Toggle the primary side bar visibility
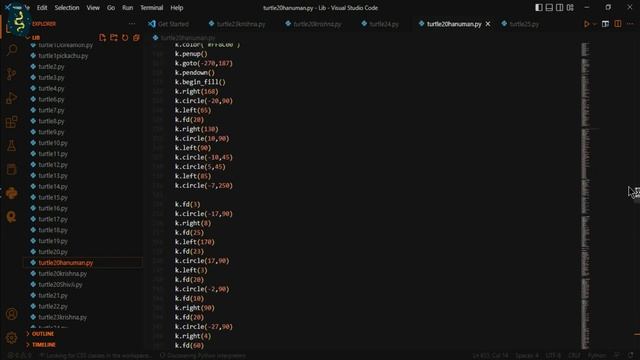The height and width of the screenshot is (360, 640). (x=539, y=7)
